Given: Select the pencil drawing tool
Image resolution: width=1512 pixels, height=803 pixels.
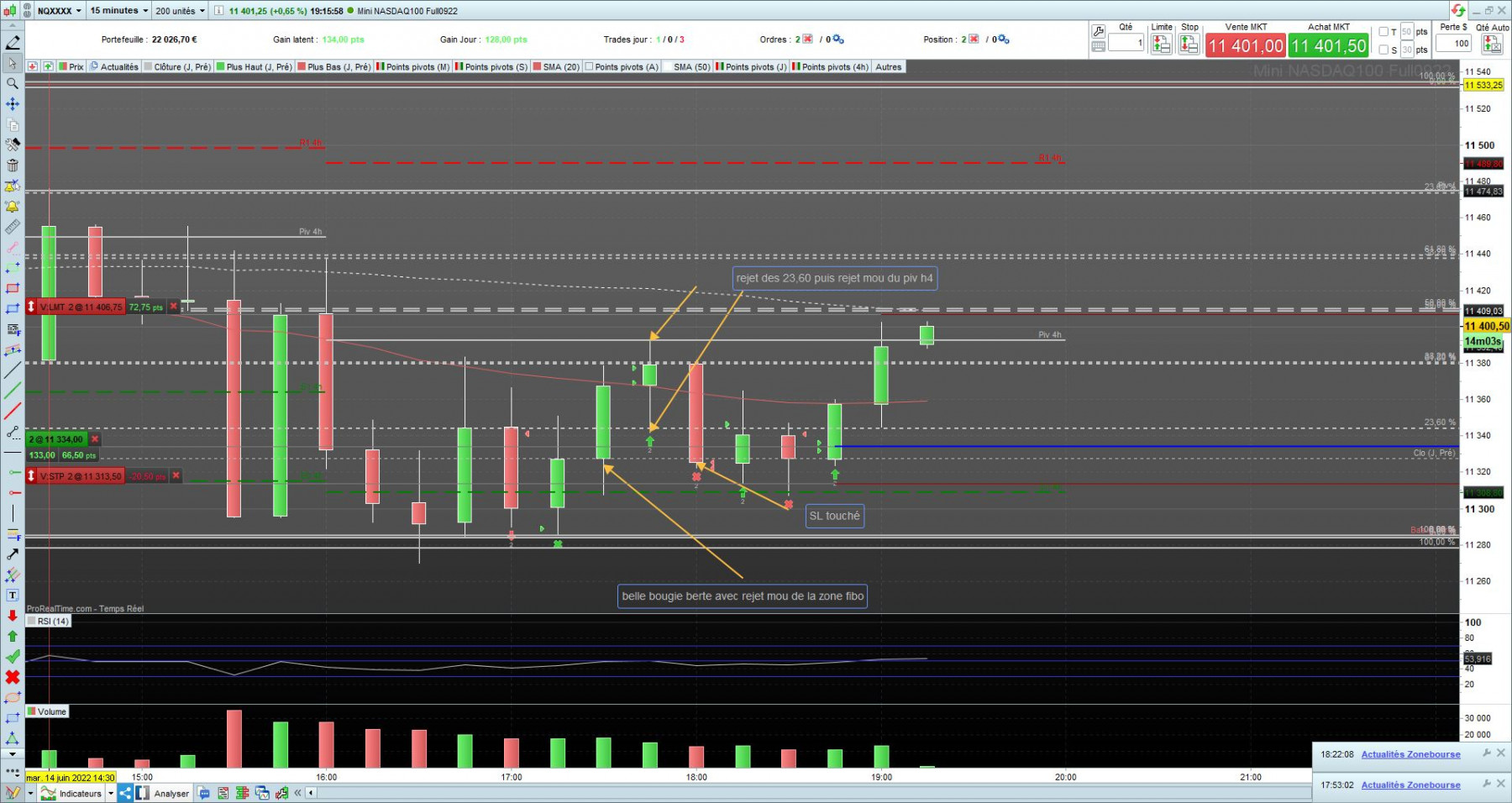Looking at the screenshot, I should [x=13, y=43].
